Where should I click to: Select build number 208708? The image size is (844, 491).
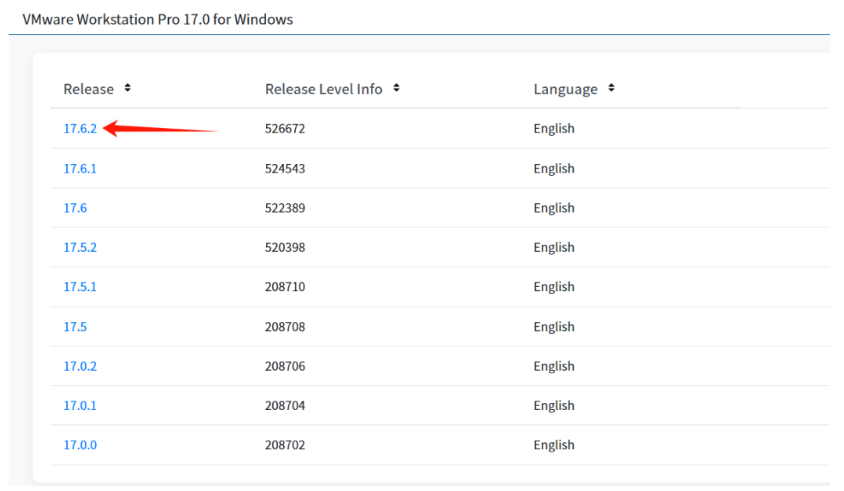click(285, 327)
